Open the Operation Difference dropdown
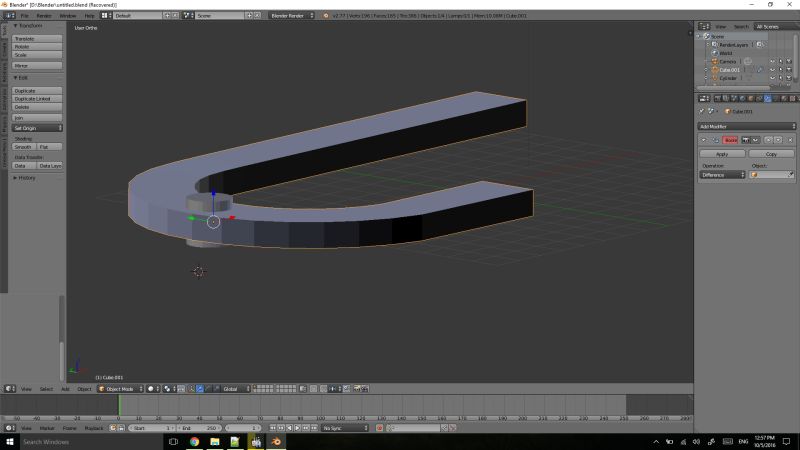The image size is (800, 450). [722, 175]
